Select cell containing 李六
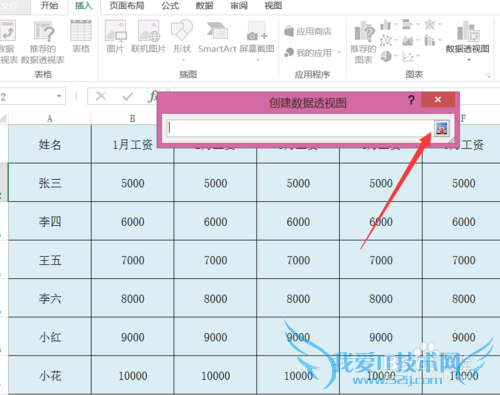The image size is (500, 395). click(x=50, y=298)
